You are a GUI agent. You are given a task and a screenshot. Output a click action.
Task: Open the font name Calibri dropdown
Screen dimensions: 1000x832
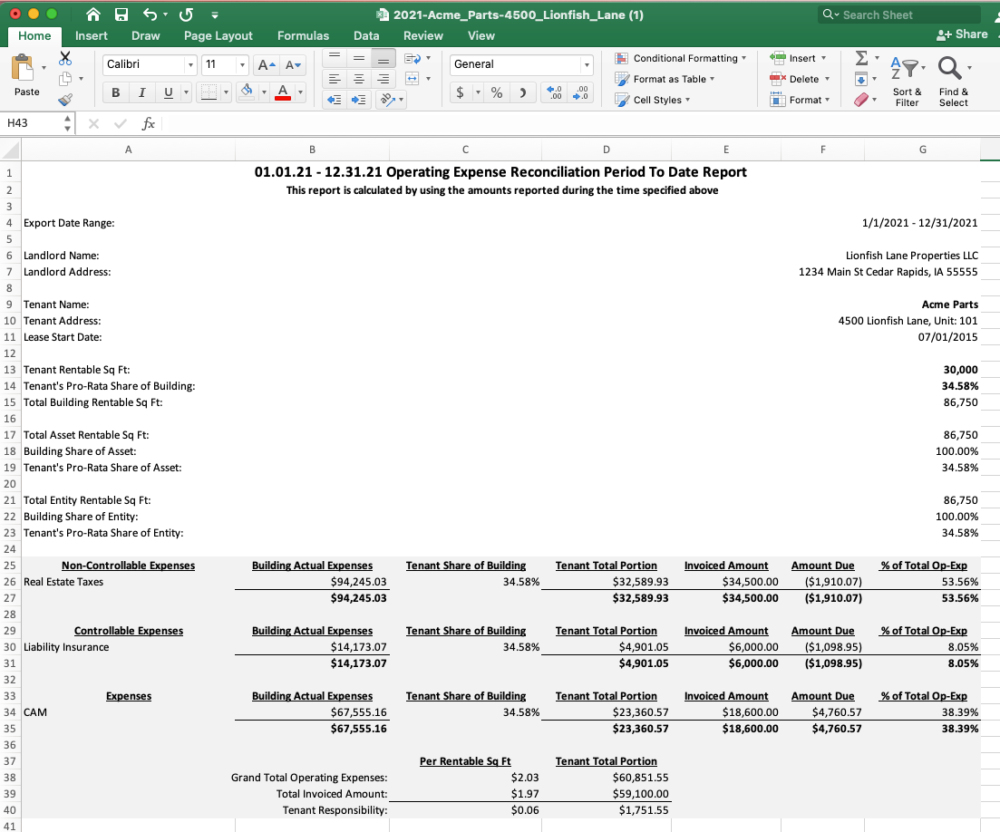(x=191, y=65)
